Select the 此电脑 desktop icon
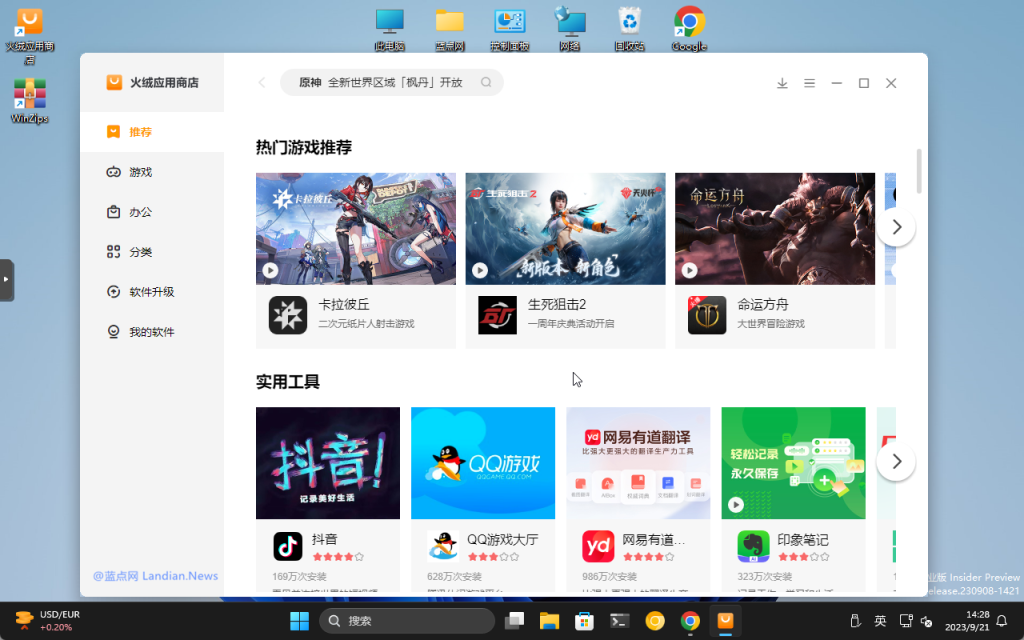Viewport: 1024px width, 640px height. pyautogui.click(x=390, y=29)
